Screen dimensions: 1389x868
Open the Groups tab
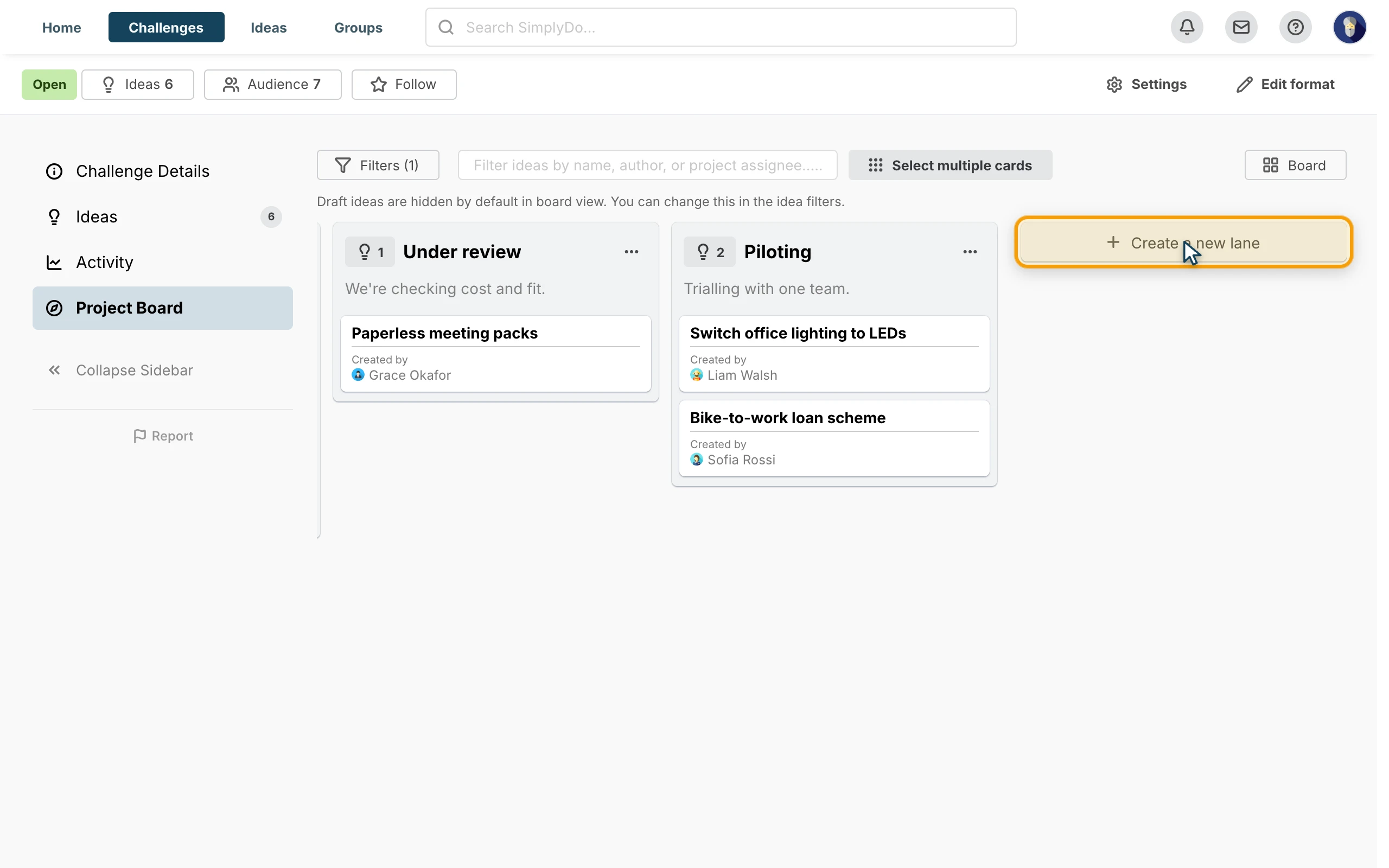coord(358,27)
